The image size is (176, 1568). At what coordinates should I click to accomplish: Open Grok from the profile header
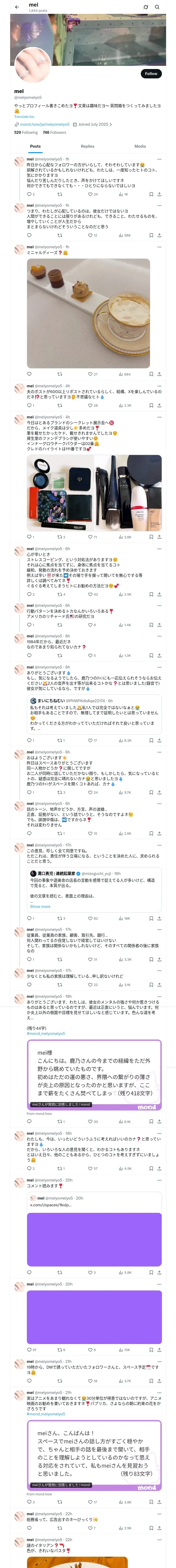146,7
